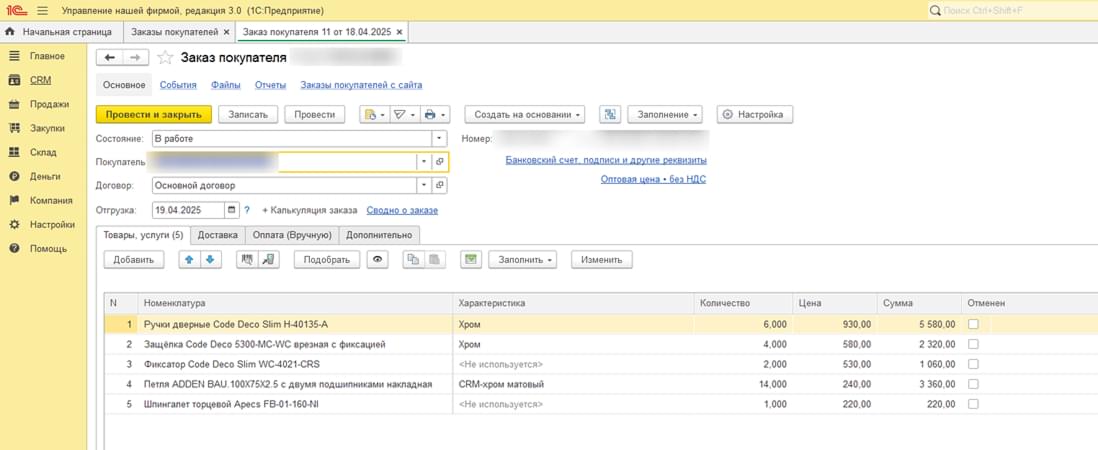Toggle Отменен checkbox for Шпингалет торцевой row

click(973, 404)
